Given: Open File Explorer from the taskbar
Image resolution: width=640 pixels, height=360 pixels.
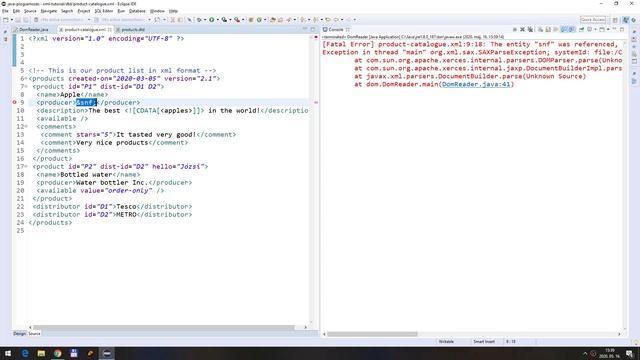Looking at the screenshot, I should 41,353.
